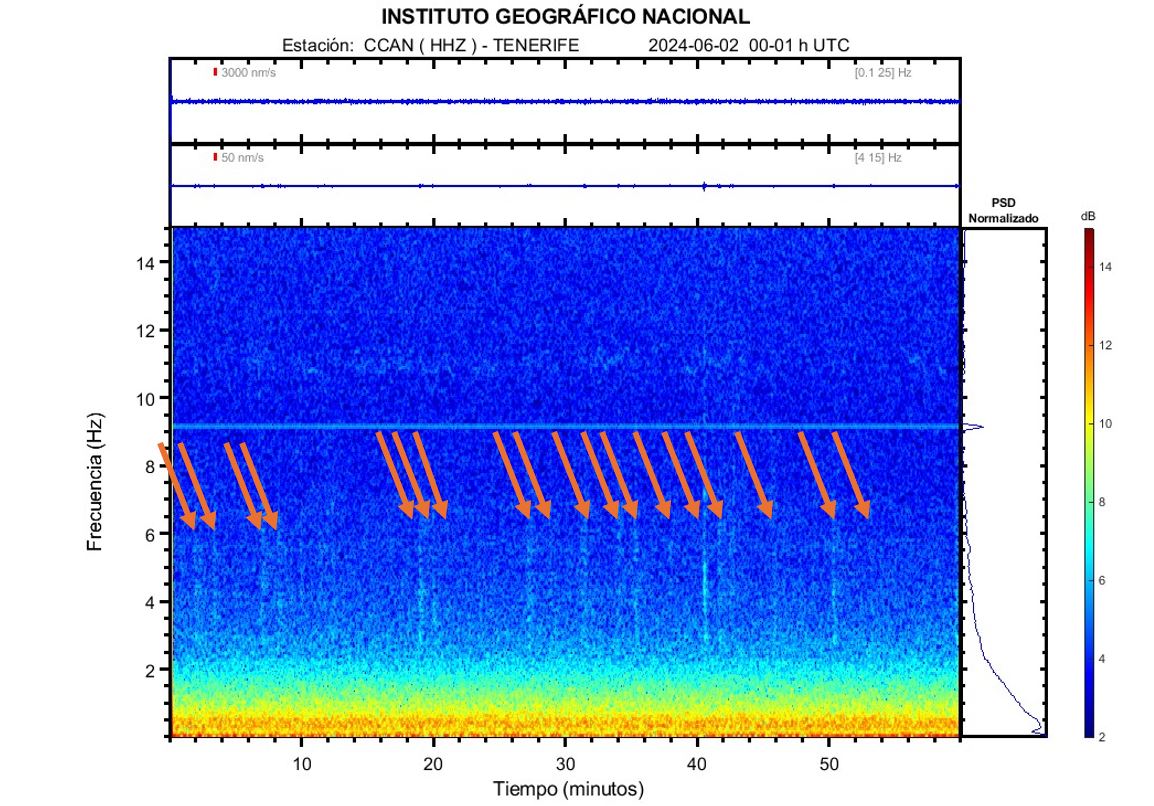Click the Tiempo (minutos) axis title

click(566, 789)
